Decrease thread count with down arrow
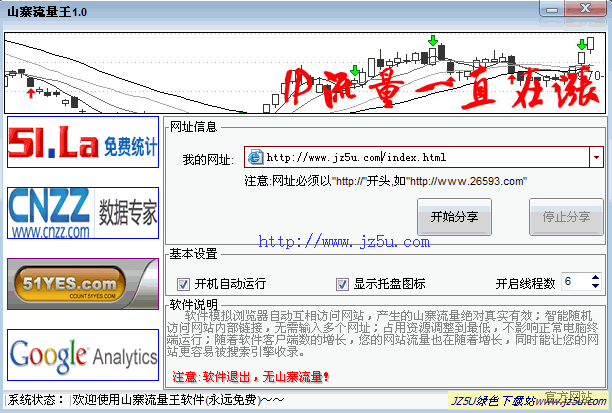612x413 pixels. (x=595, y=286)
